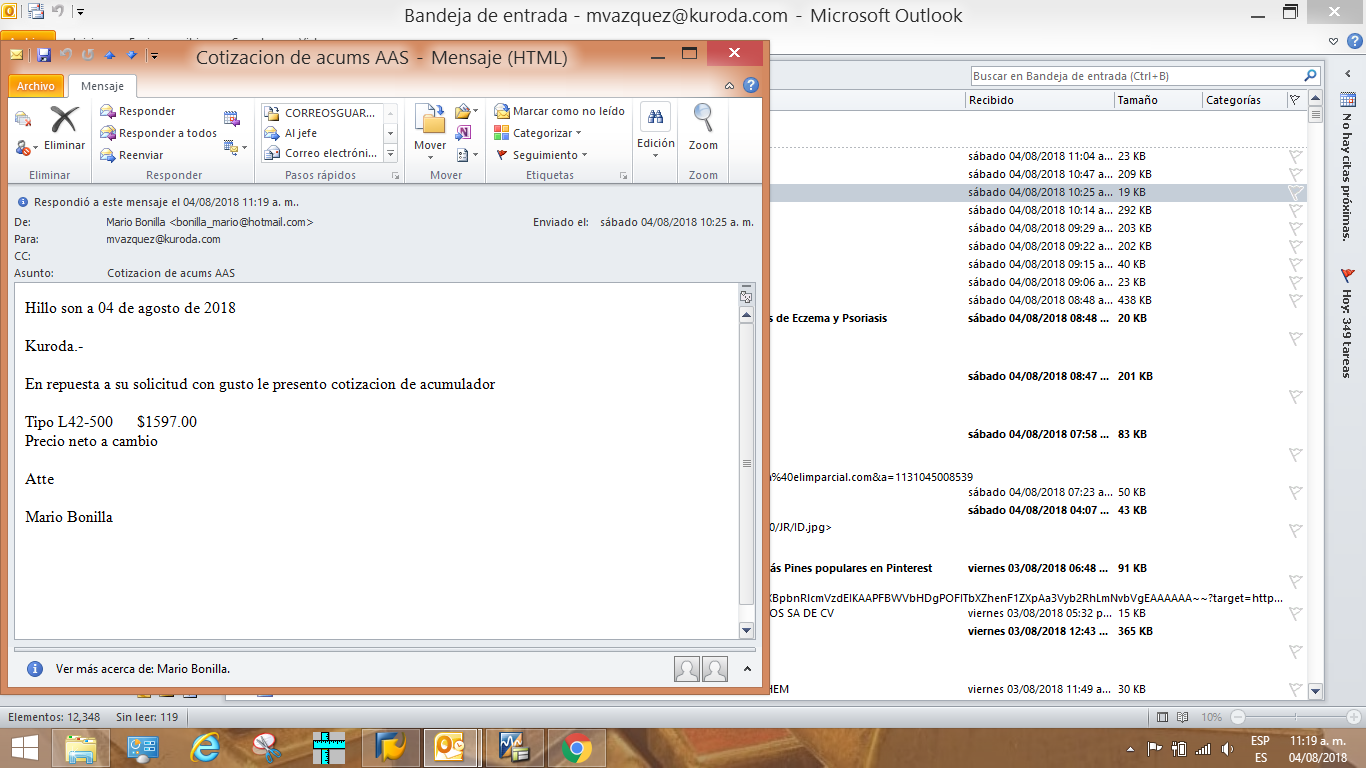This screenshot has width=1366, height=768.
Task: Delete the message with the Eliminar X button
Action: pyautogui.click(x=64, y=129)
